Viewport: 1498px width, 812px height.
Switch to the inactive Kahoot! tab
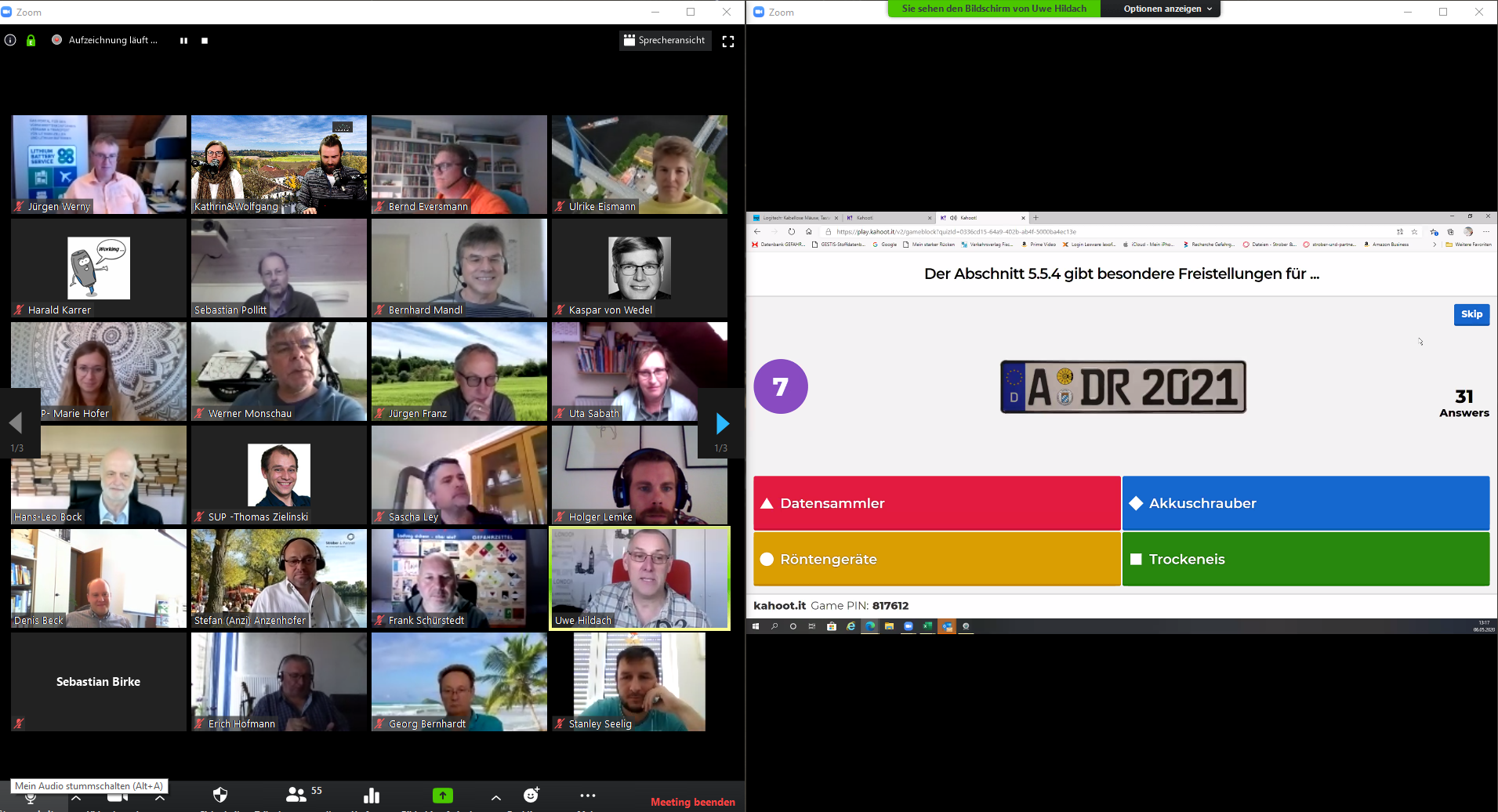[888, 218]
